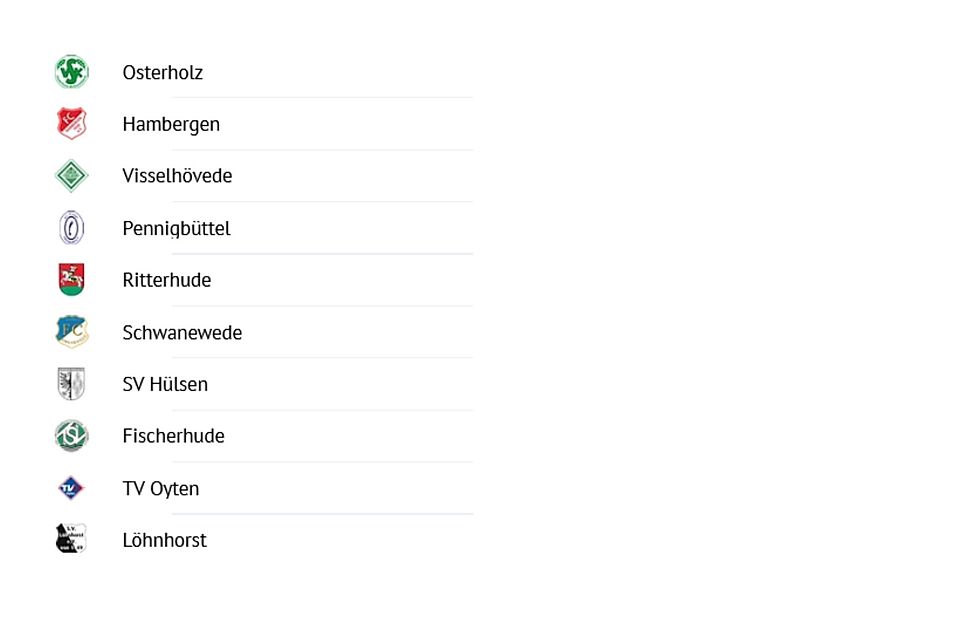Click the Schwanewede FC crest icon

click(71, 332)
